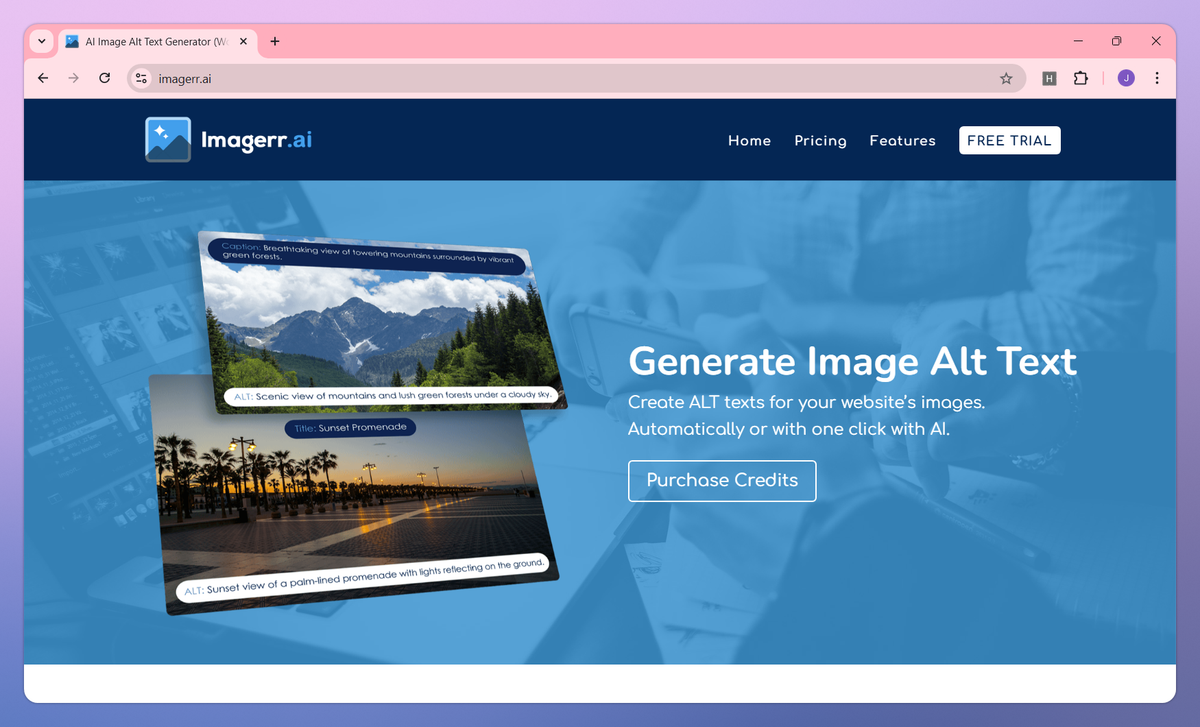Open the site information icon in address bar
1200x727 pixels.
pyautogui.click(x=141, y=78)
